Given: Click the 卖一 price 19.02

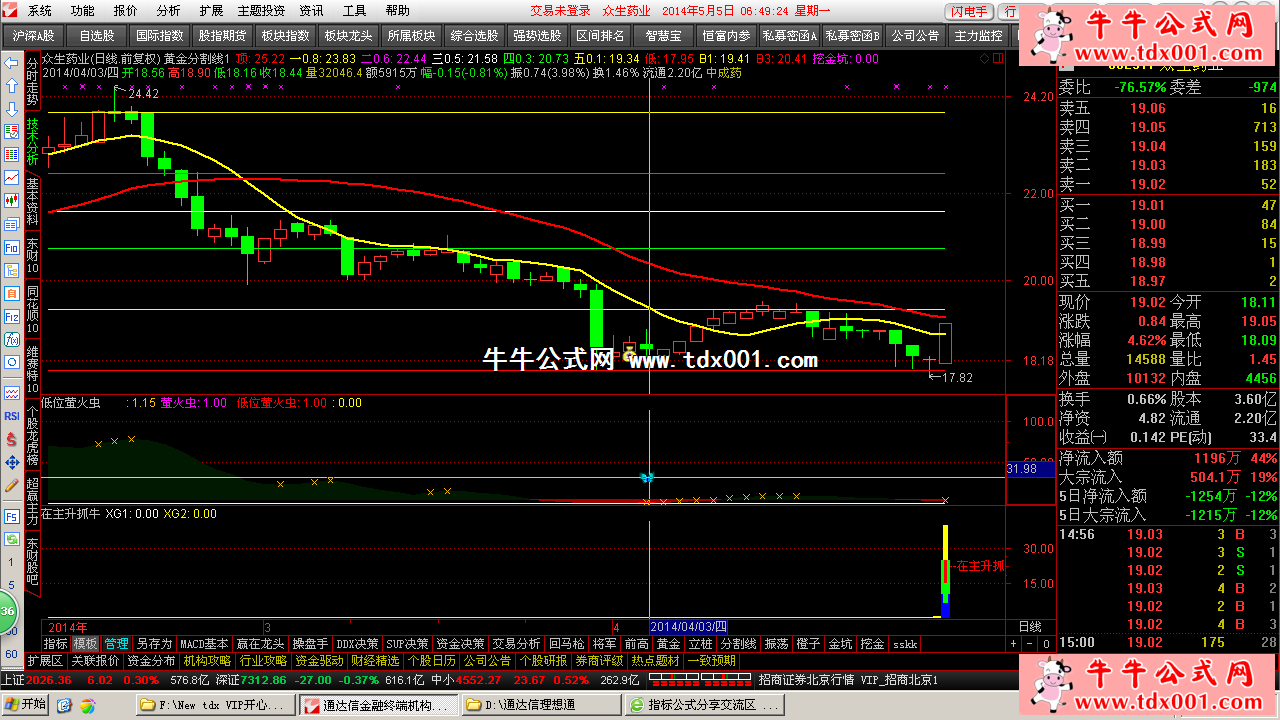Looking at the screenshot, I should (1148, 184).
